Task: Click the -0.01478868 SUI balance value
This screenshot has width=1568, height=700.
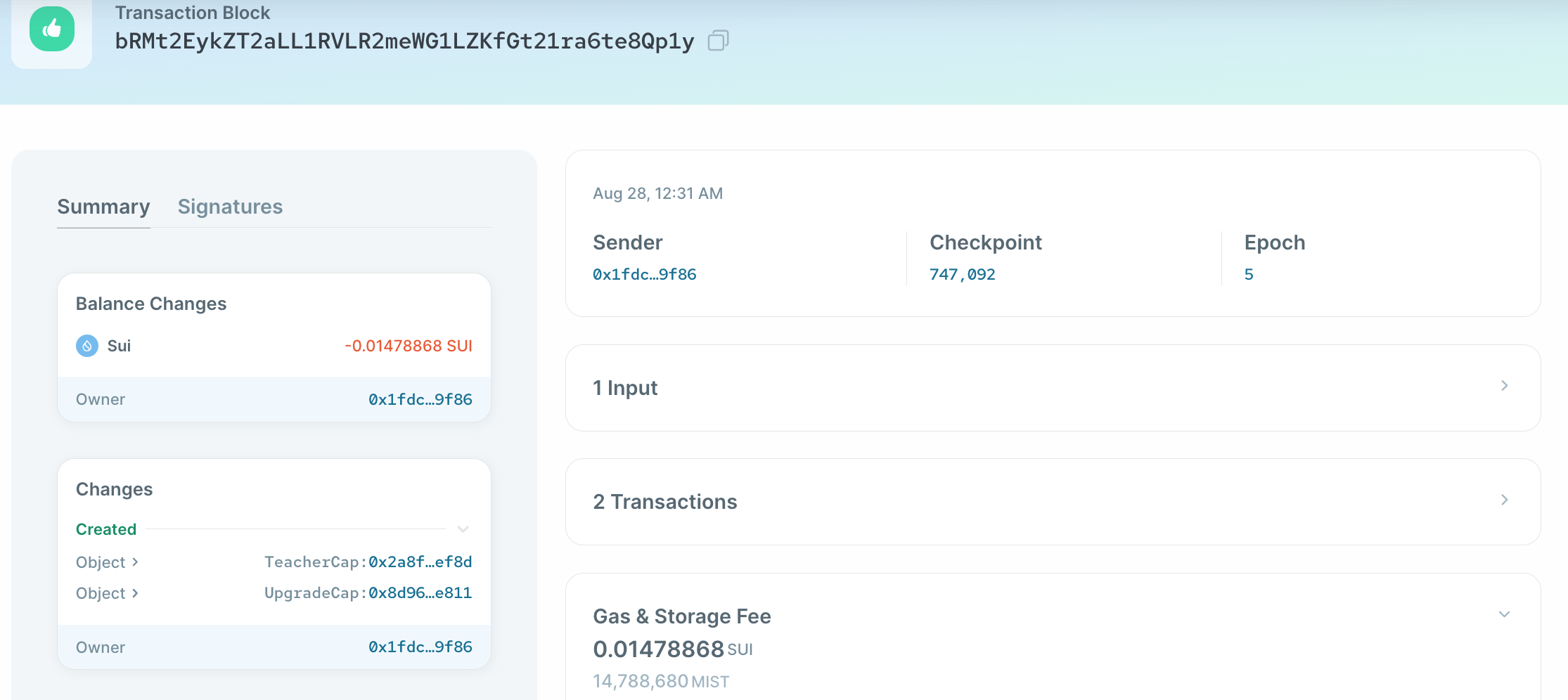Action: 409,346
